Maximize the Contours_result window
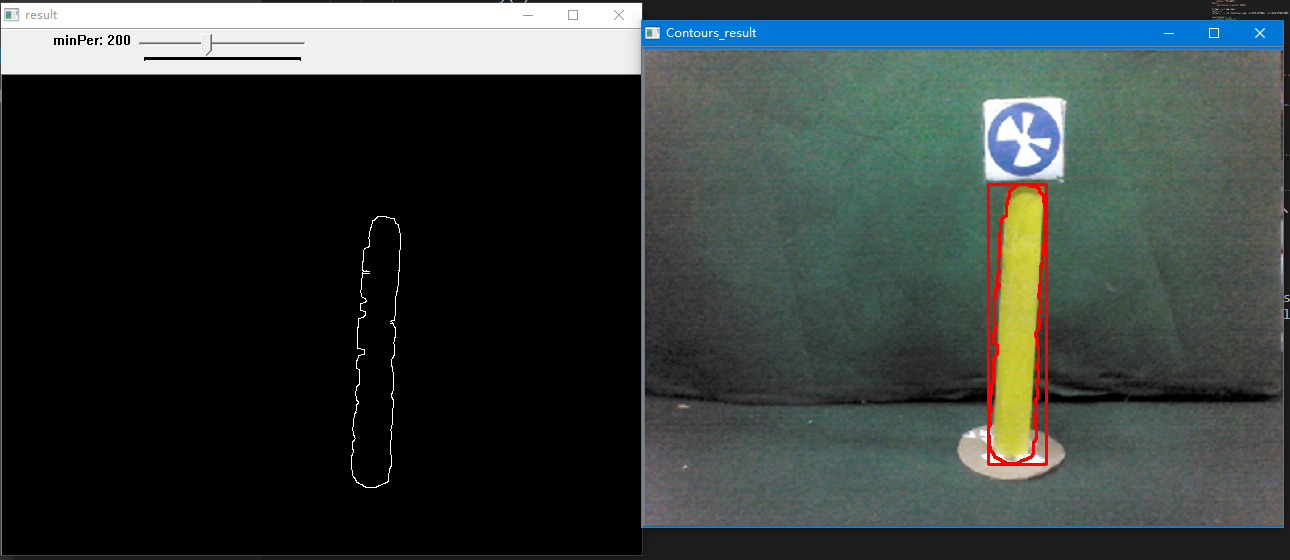The width and height of the screenshot is (1290, 560). 1214,33
